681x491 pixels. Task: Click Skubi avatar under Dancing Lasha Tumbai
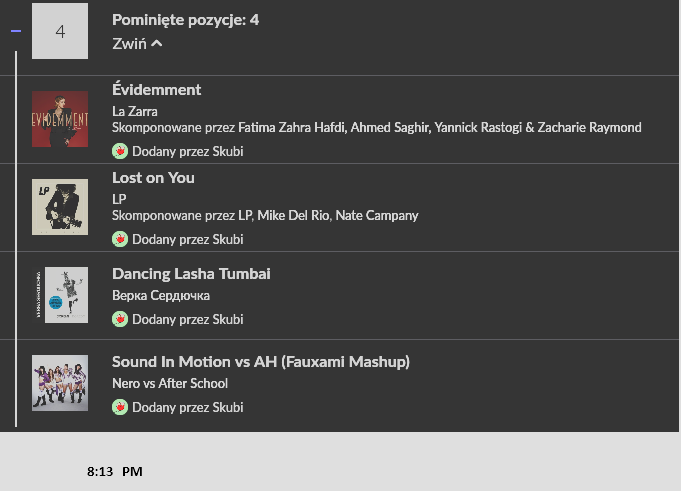coord(120,319)
